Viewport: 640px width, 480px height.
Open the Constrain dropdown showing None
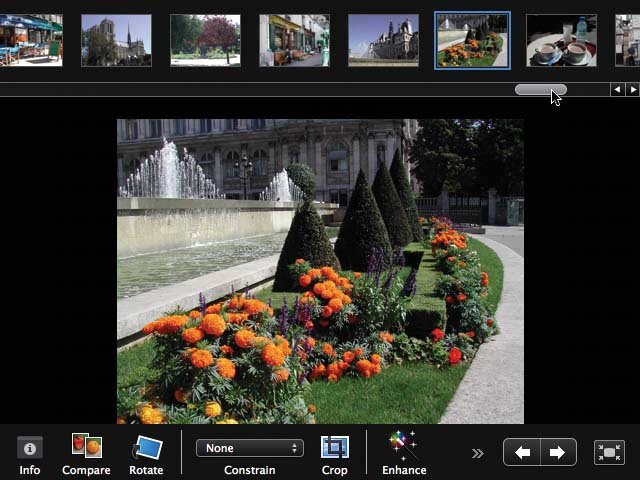249,448
